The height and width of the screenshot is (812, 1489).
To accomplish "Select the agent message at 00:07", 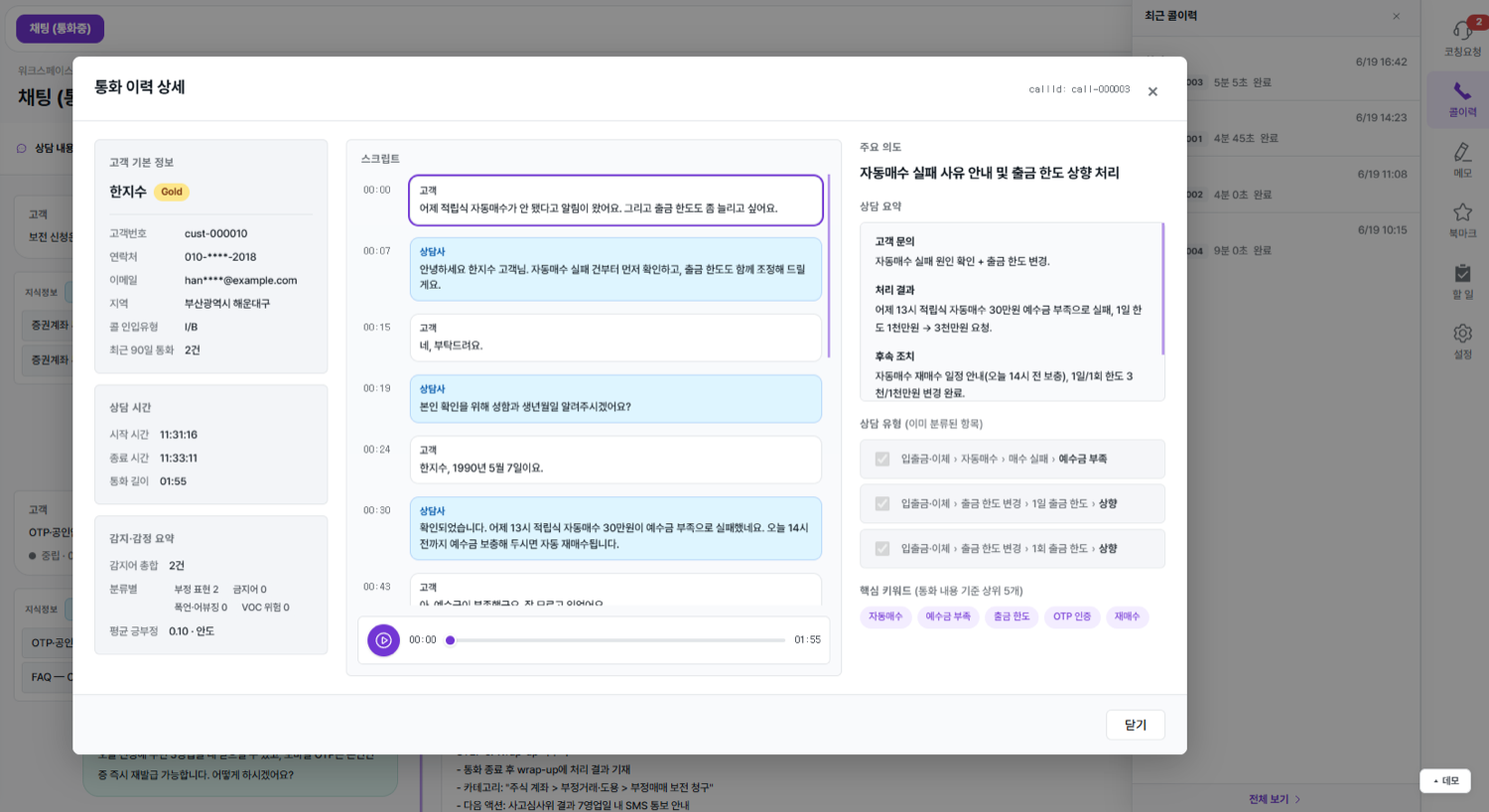I will (615, 269).
